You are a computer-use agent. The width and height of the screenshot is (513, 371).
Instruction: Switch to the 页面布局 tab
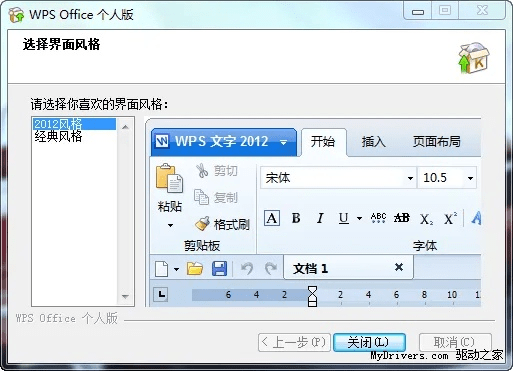[437, 141]
